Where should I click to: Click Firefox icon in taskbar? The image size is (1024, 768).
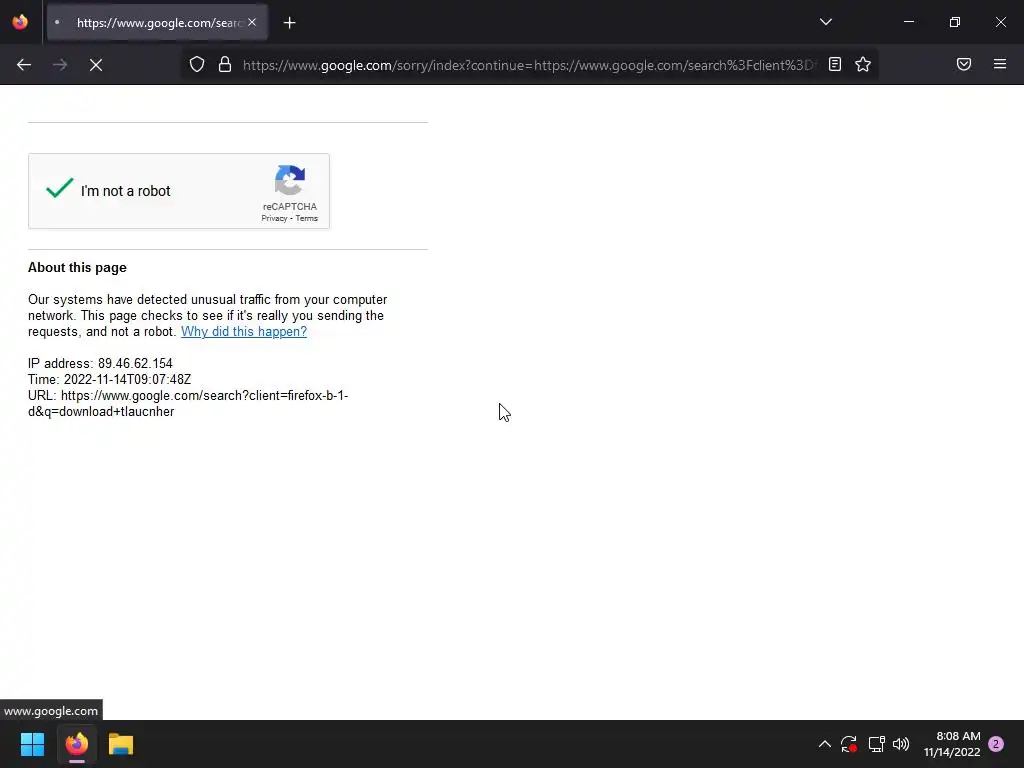coord(76,744)
